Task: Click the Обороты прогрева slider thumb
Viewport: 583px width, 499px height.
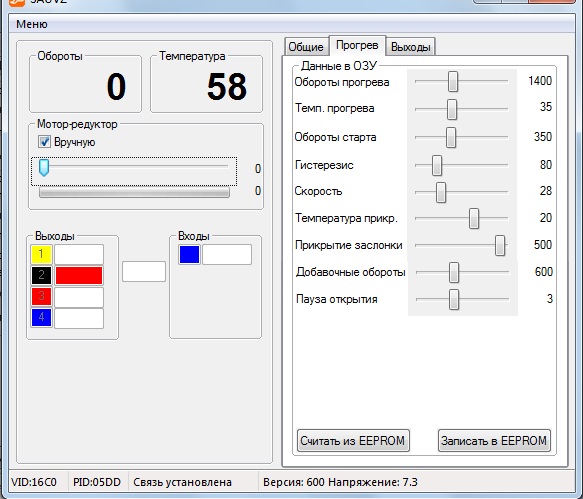Action: tap(452, 81)
